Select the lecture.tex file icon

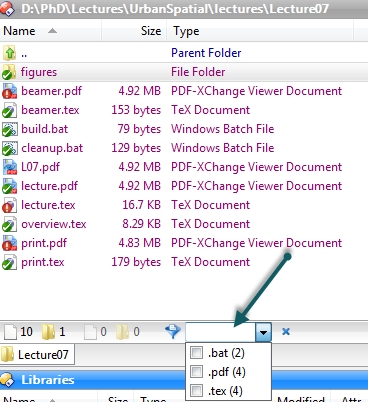tap(9, 205)
